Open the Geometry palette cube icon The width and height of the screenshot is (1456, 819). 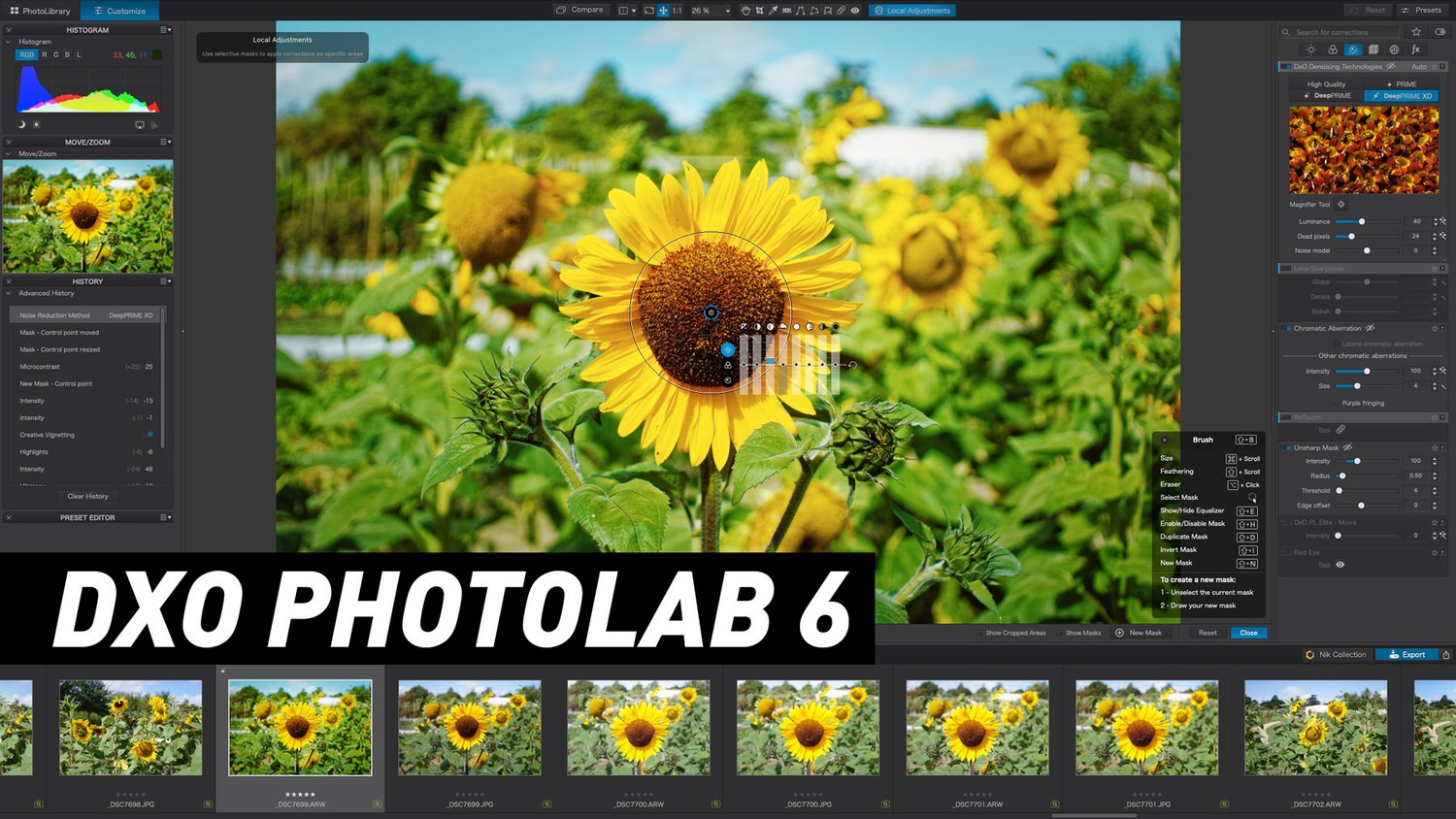(x=1373, y=49)
